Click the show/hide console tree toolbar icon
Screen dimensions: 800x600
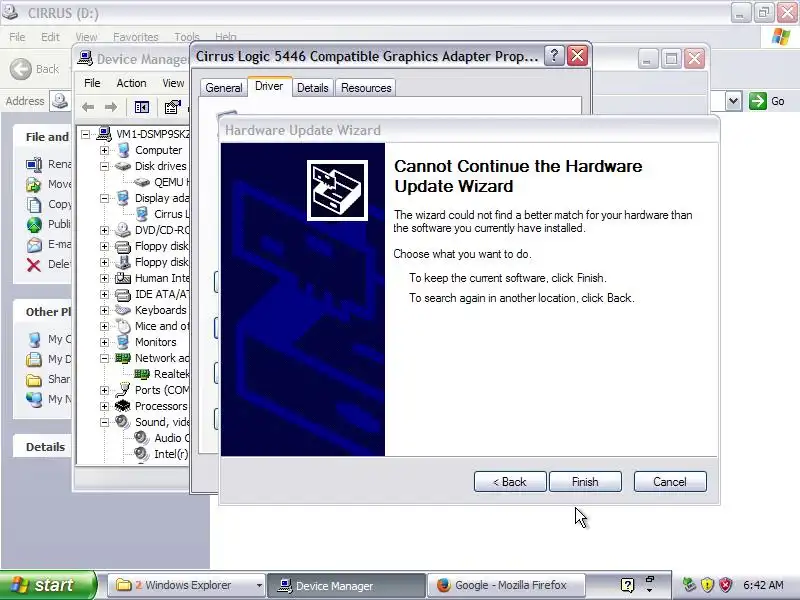(141, 107)
